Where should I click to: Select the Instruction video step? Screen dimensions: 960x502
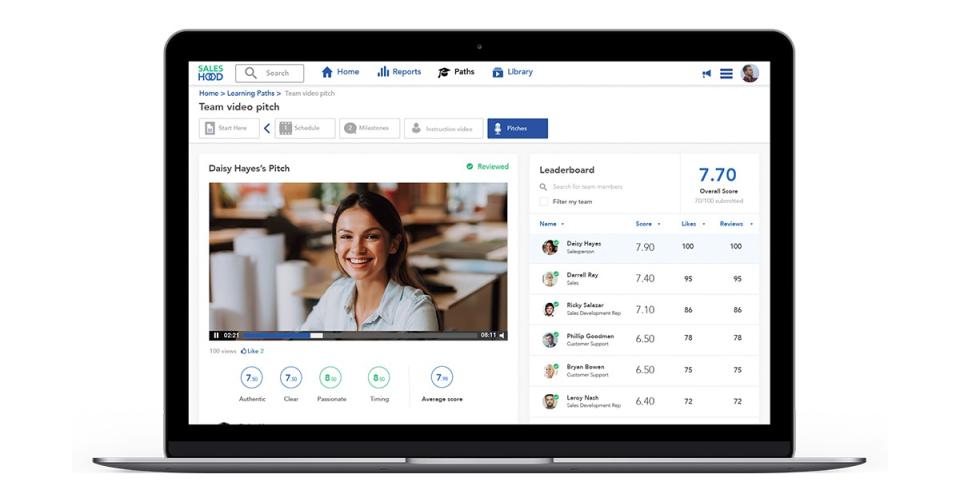(443, 128)
